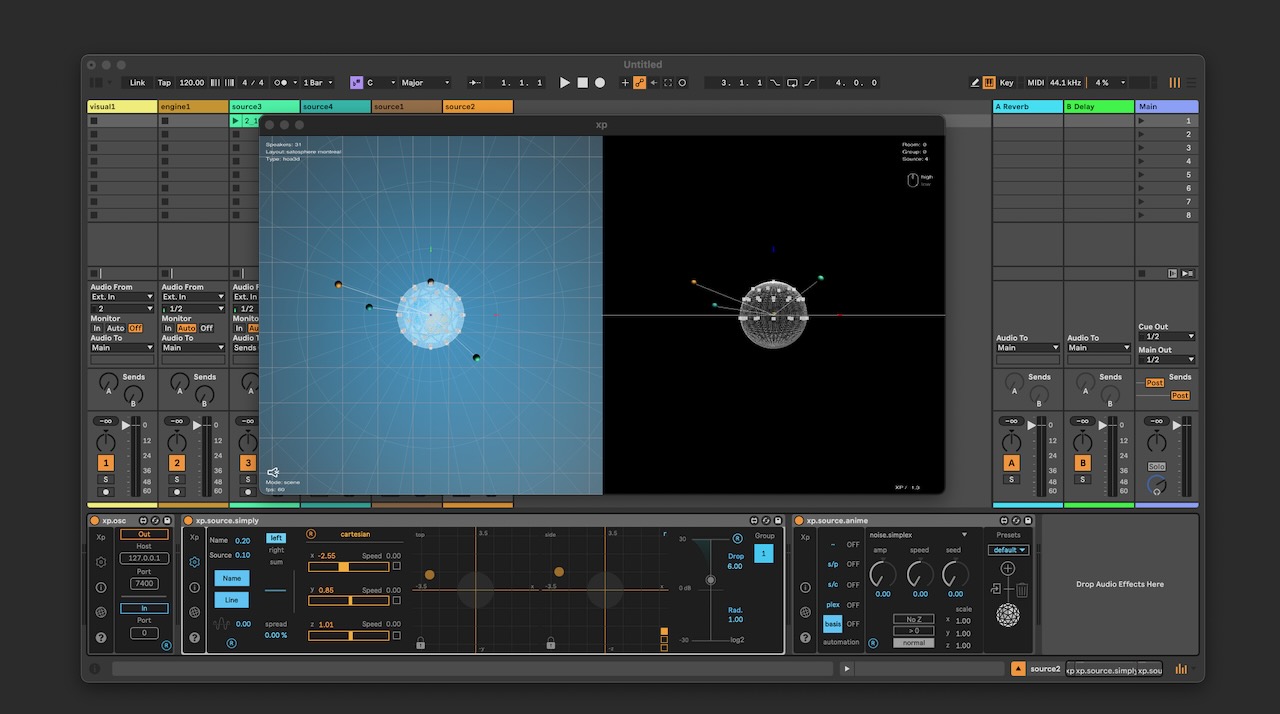
Task: Click the Tap tempo button
Action: coord(164,83)
